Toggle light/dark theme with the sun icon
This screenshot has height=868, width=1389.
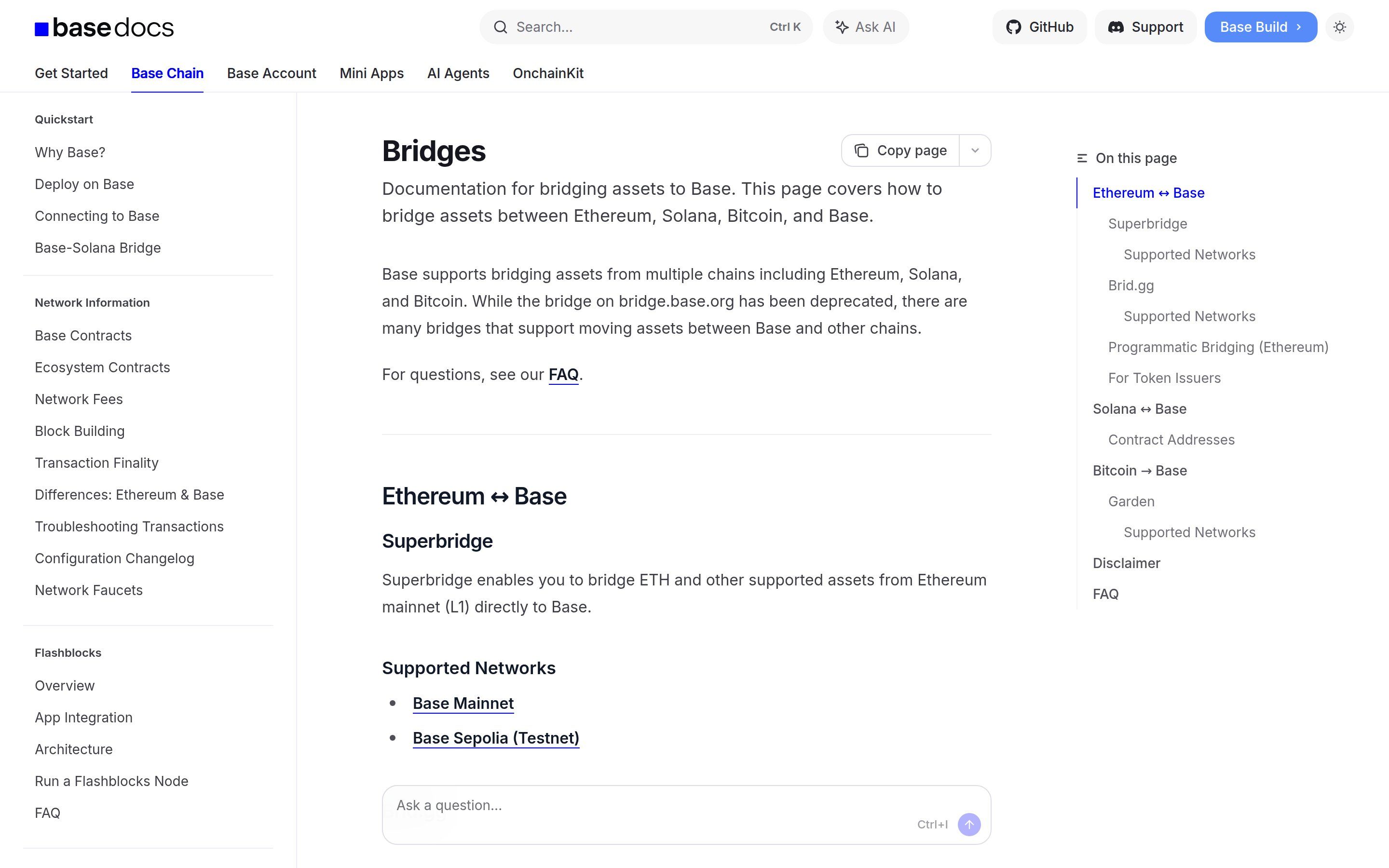pos(1340,27)
